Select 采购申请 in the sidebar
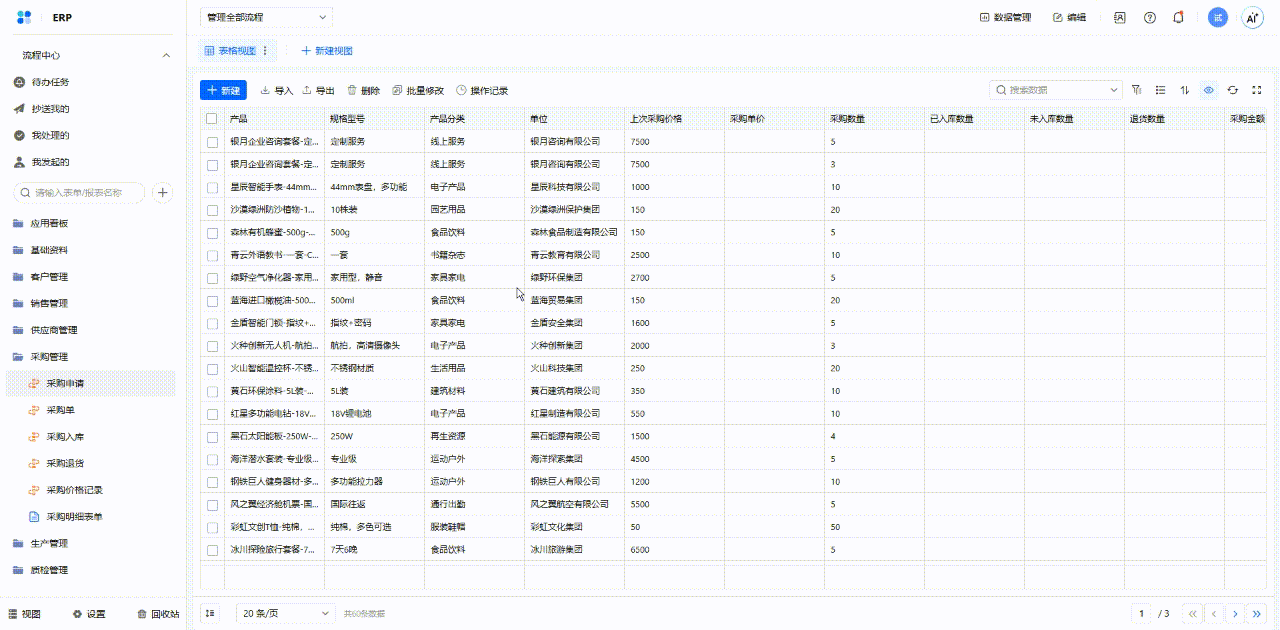 (90, 383)
